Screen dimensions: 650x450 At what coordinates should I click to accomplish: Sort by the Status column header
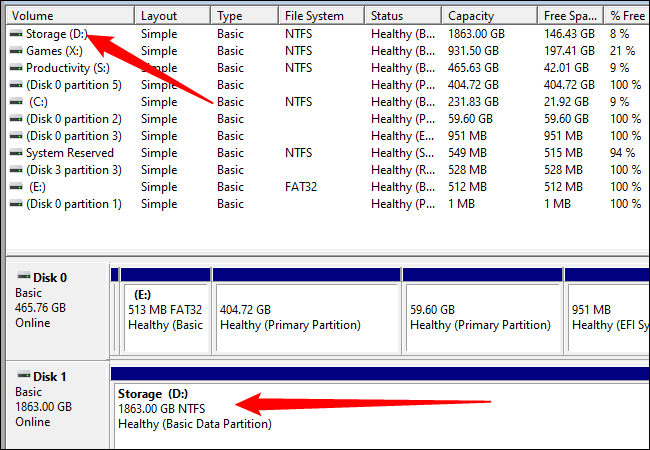point(403,16)
